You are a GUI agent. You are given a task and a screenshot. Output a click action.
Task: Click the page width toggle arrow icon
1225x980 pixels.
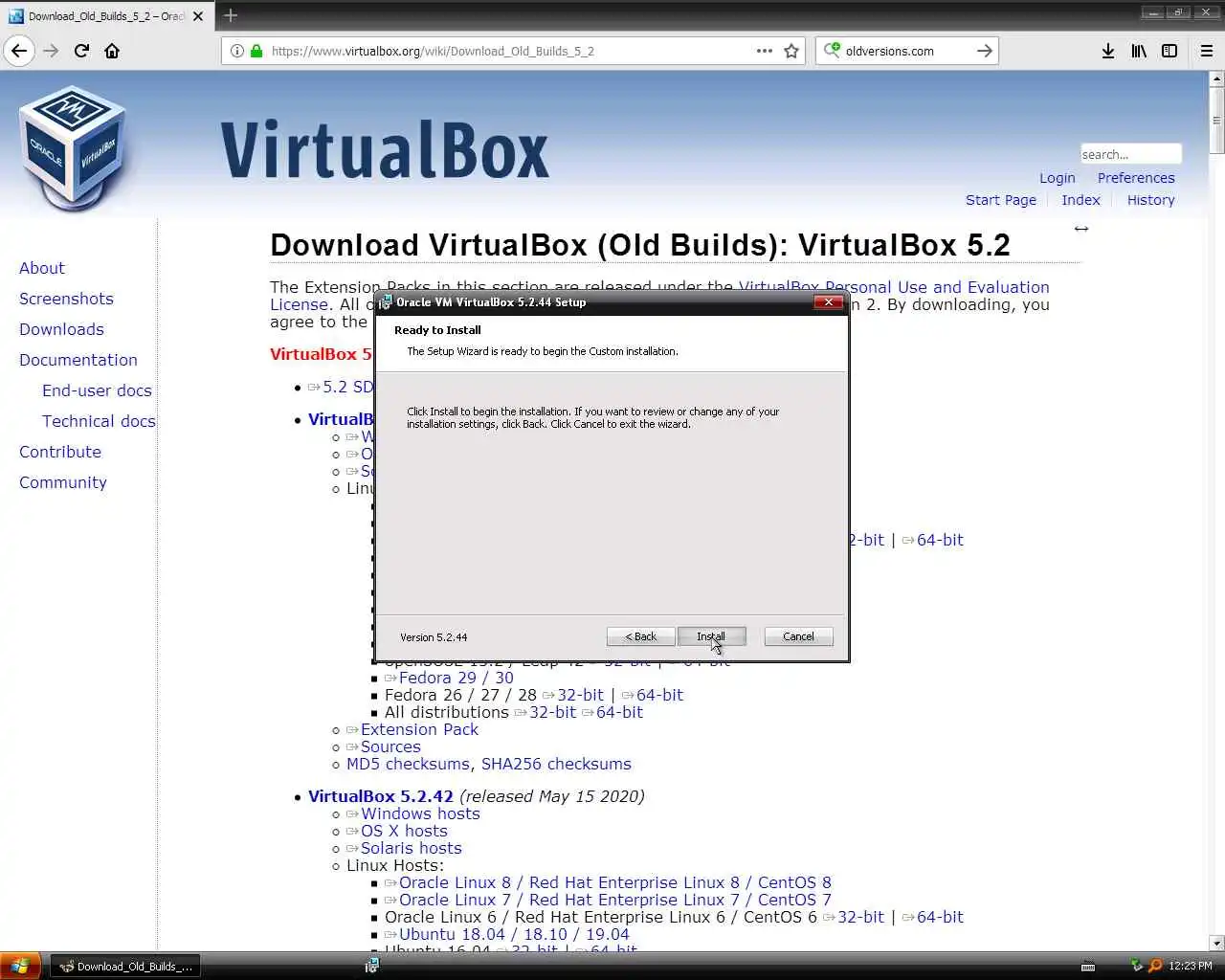click(x=1081, y=229)
